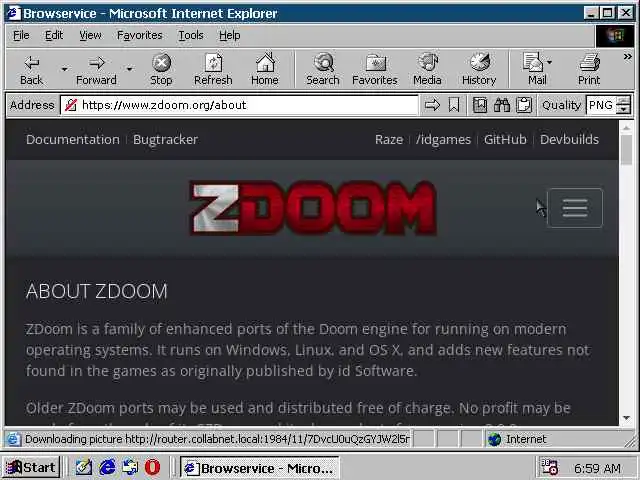Click the Windows logo throbber icon
The height and width of the screenshot is (480, 640).
point(615,36)
